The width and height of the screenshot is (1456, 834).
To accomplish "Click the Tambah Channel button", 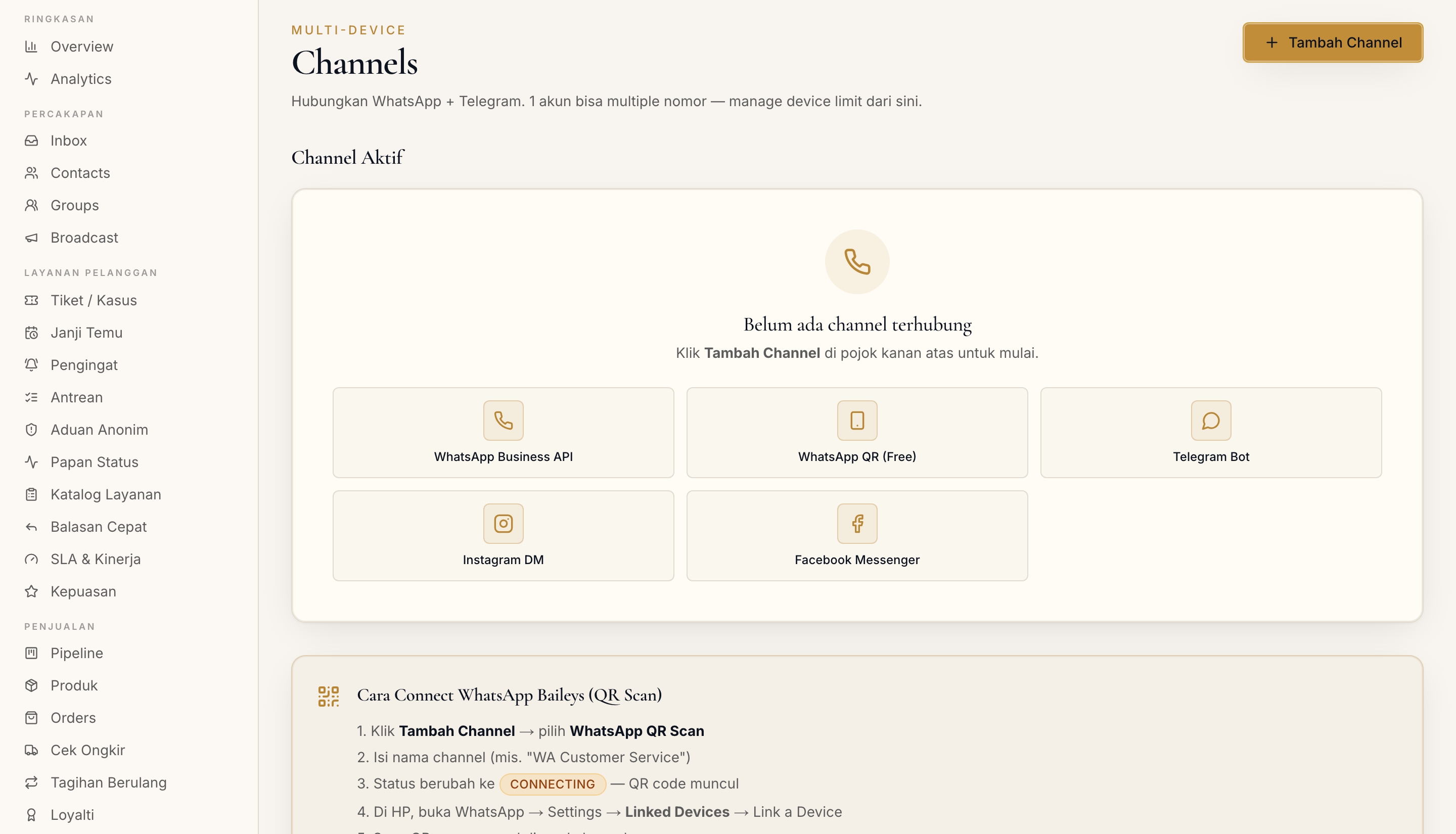I will coord(1333,43).
